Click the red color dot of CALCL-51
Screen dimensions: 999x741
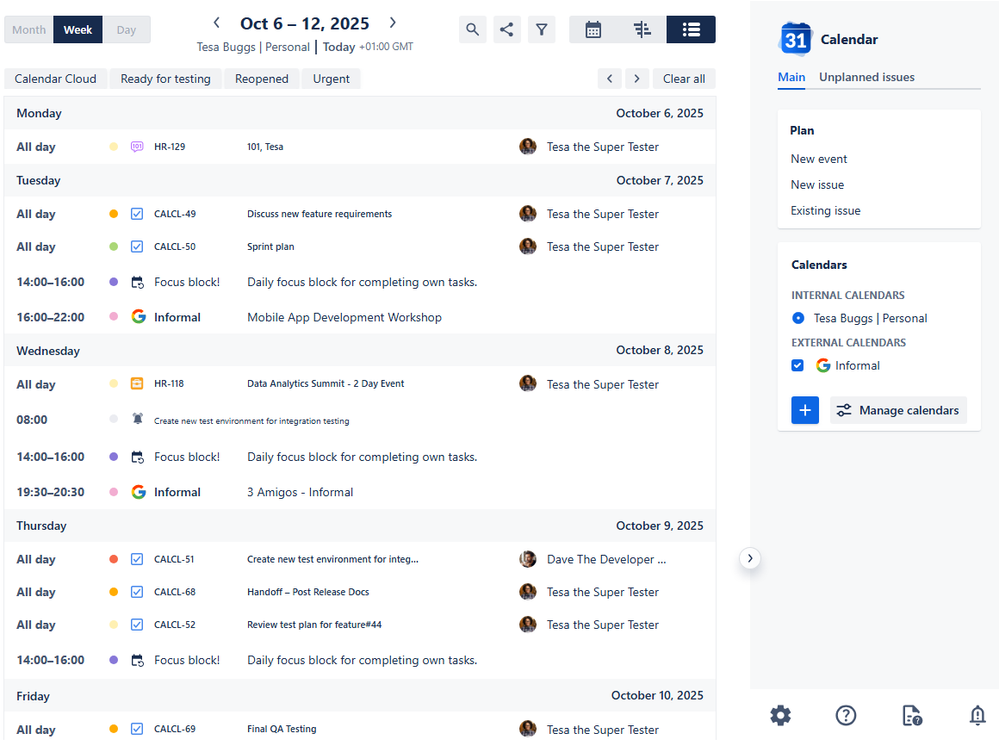113,559
